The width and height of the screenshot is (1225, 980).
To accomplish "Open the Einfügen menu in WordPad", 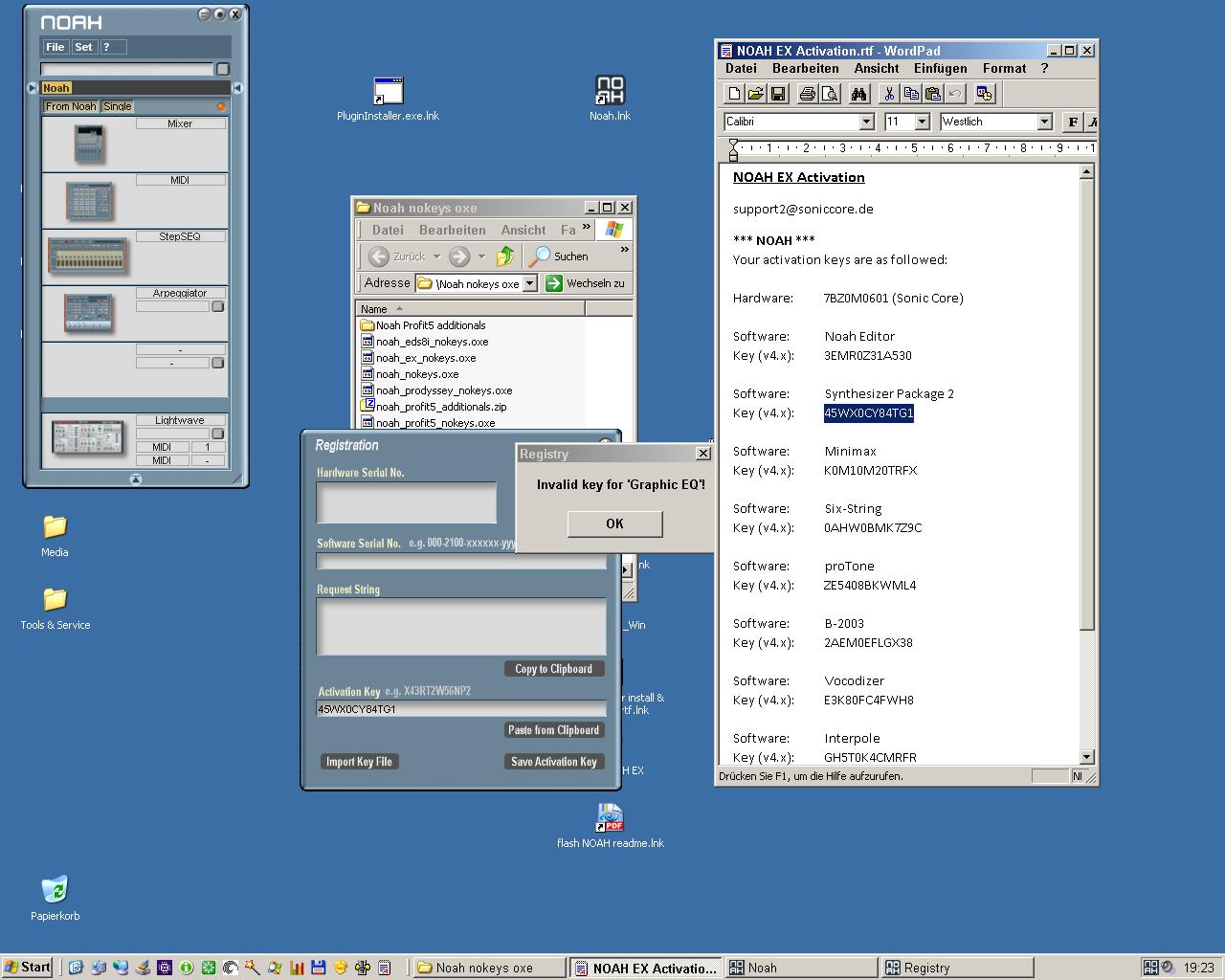I will click(941, 68).
